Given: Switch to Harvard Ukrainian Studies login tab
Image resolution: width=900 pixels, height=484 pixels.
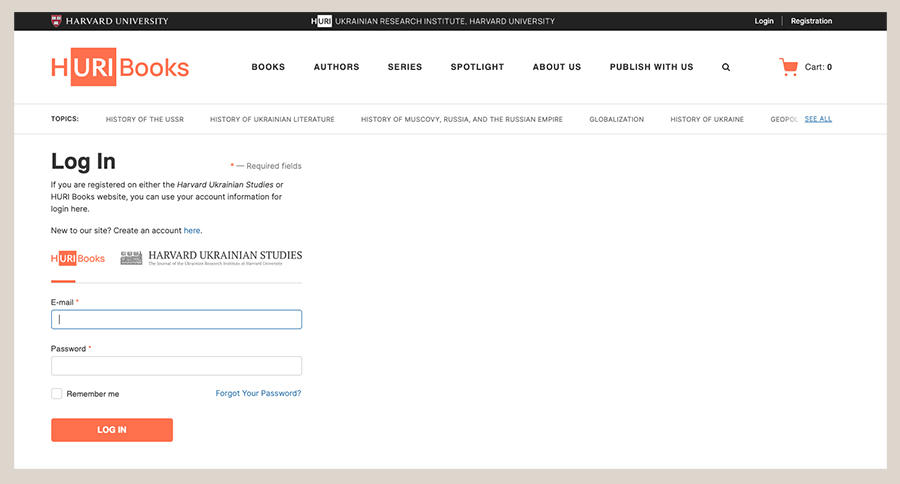Looking at the screenshot, I should coord(211,258).
